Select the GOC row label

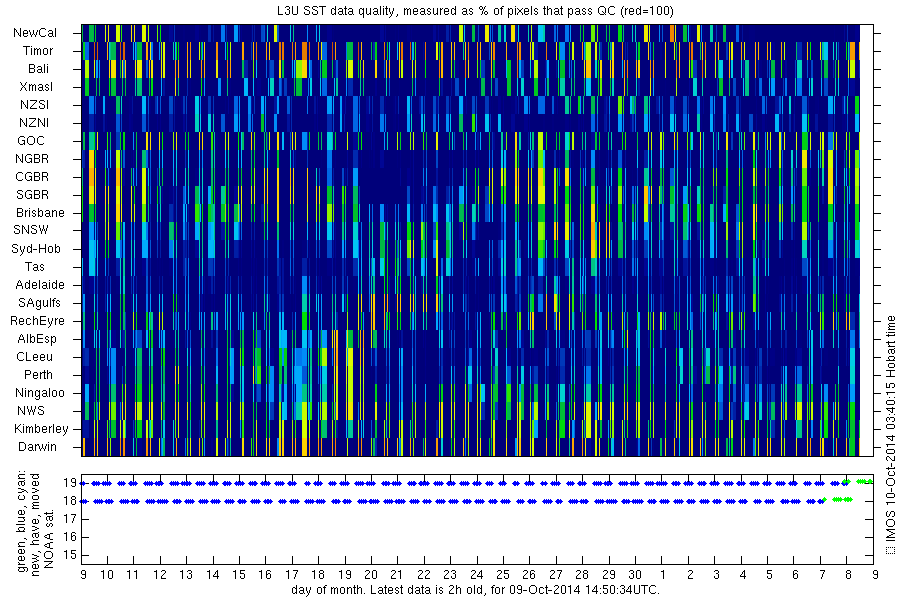[31, 141]
